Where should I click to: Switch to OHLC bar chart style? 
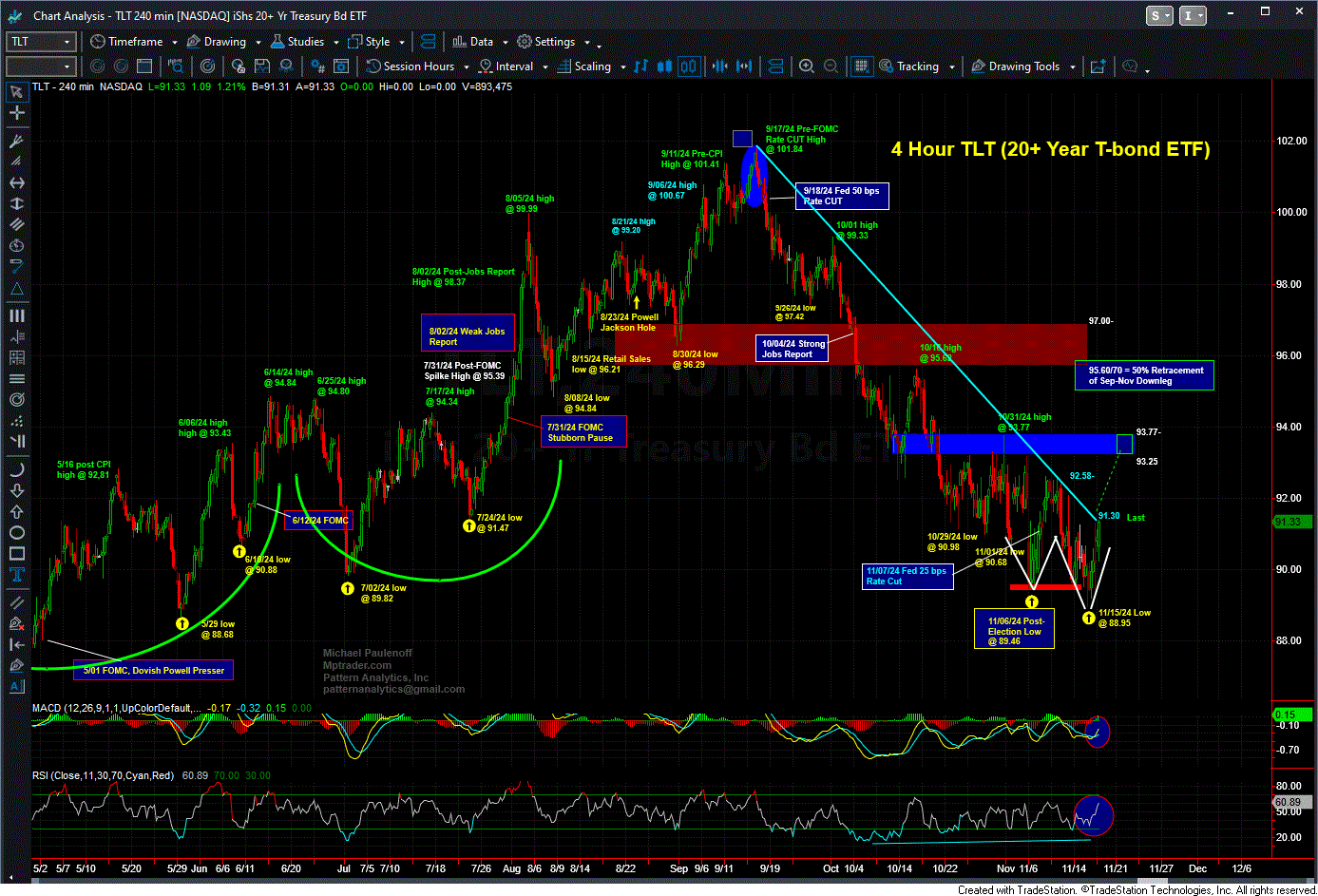click(641, 67)
